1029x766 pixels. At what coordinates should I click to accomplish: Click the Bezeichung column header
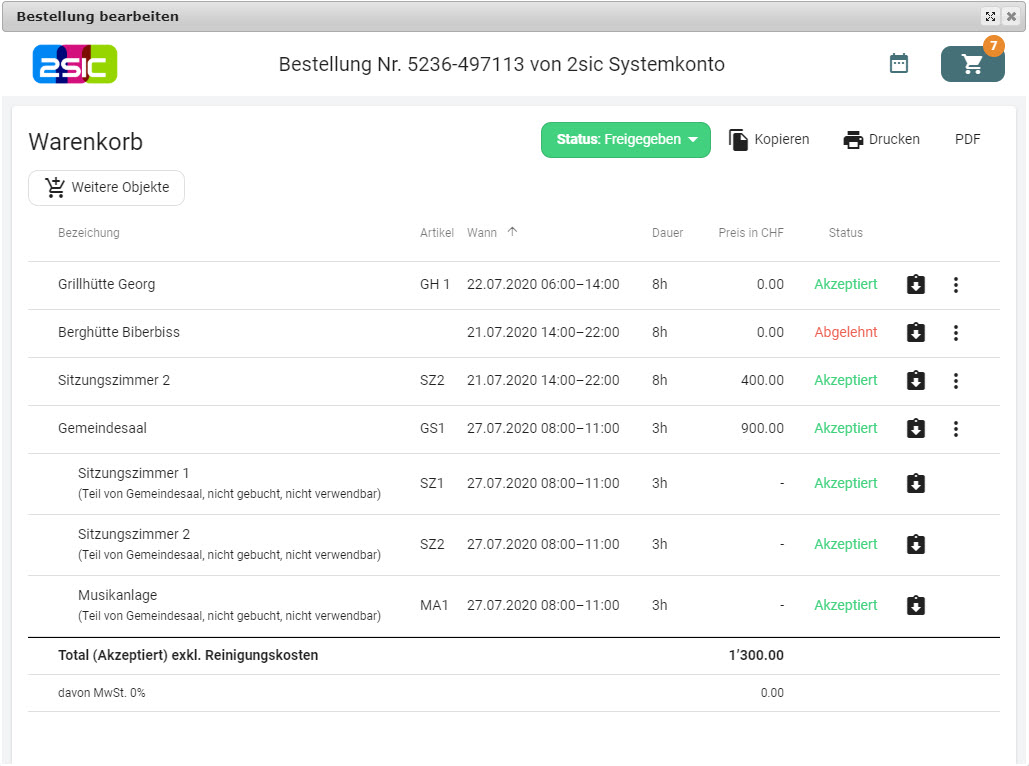click(x=89, y=233)
